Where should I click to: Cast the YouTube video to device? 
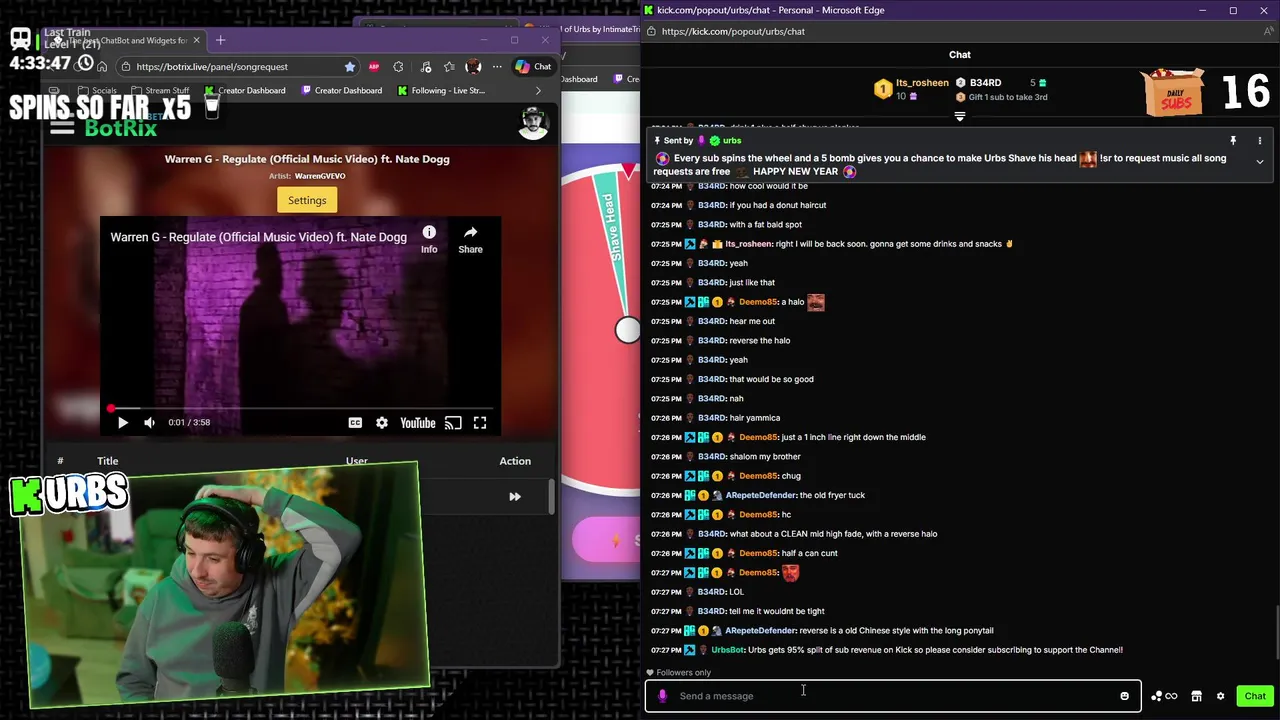tap(453, 423)
